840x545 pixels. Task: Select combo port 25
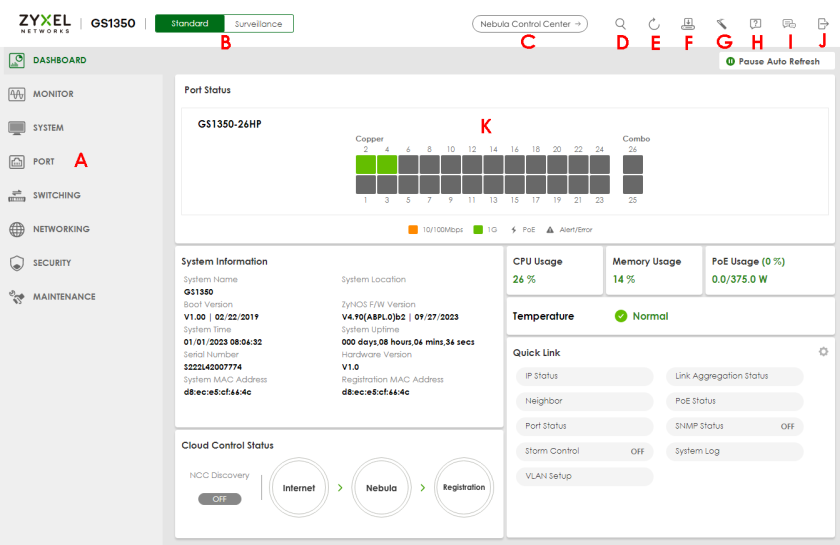coord(633,185)
